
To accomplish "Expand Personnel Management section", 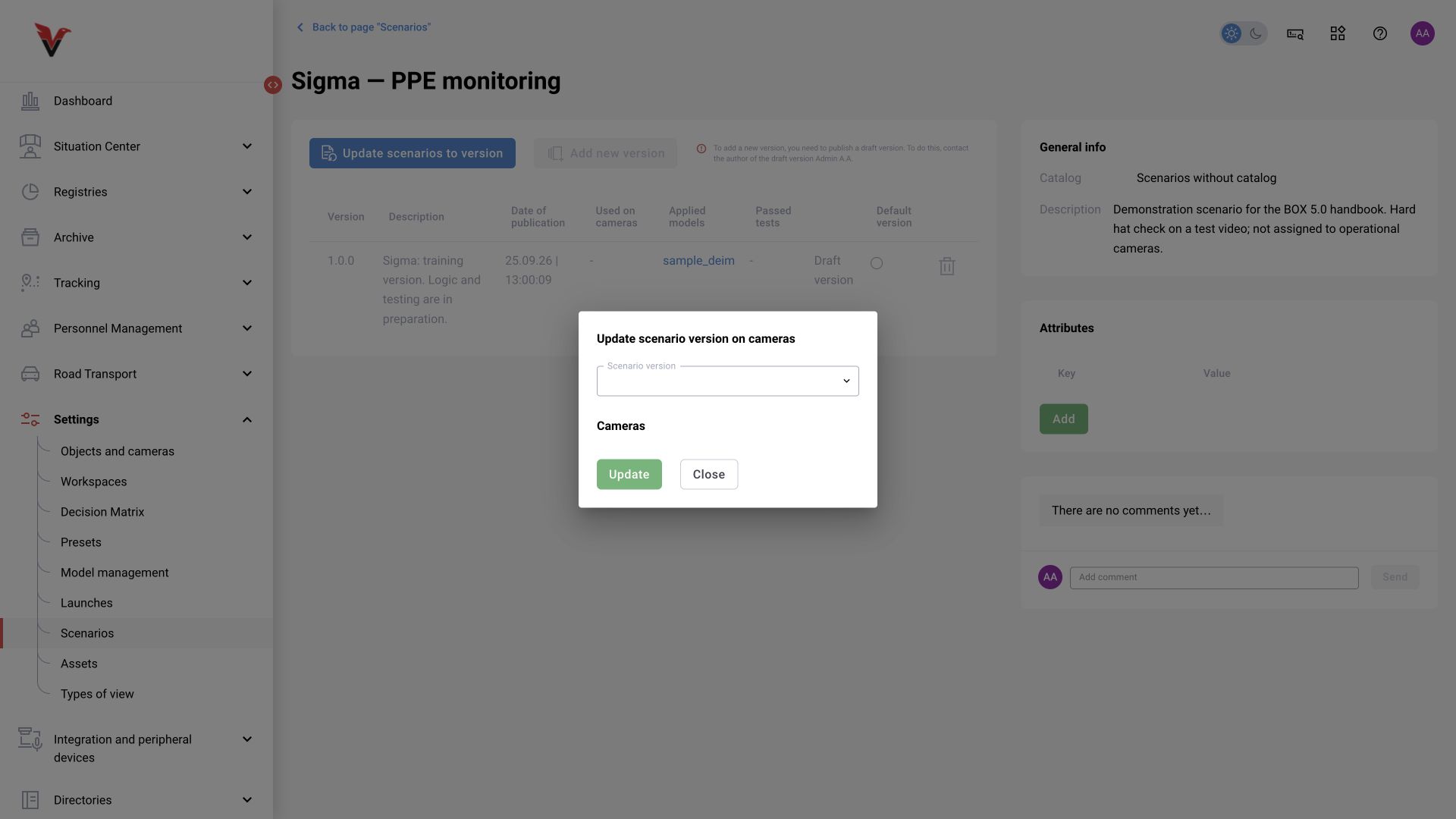I will pyautogui.click(x=247, y=328).
